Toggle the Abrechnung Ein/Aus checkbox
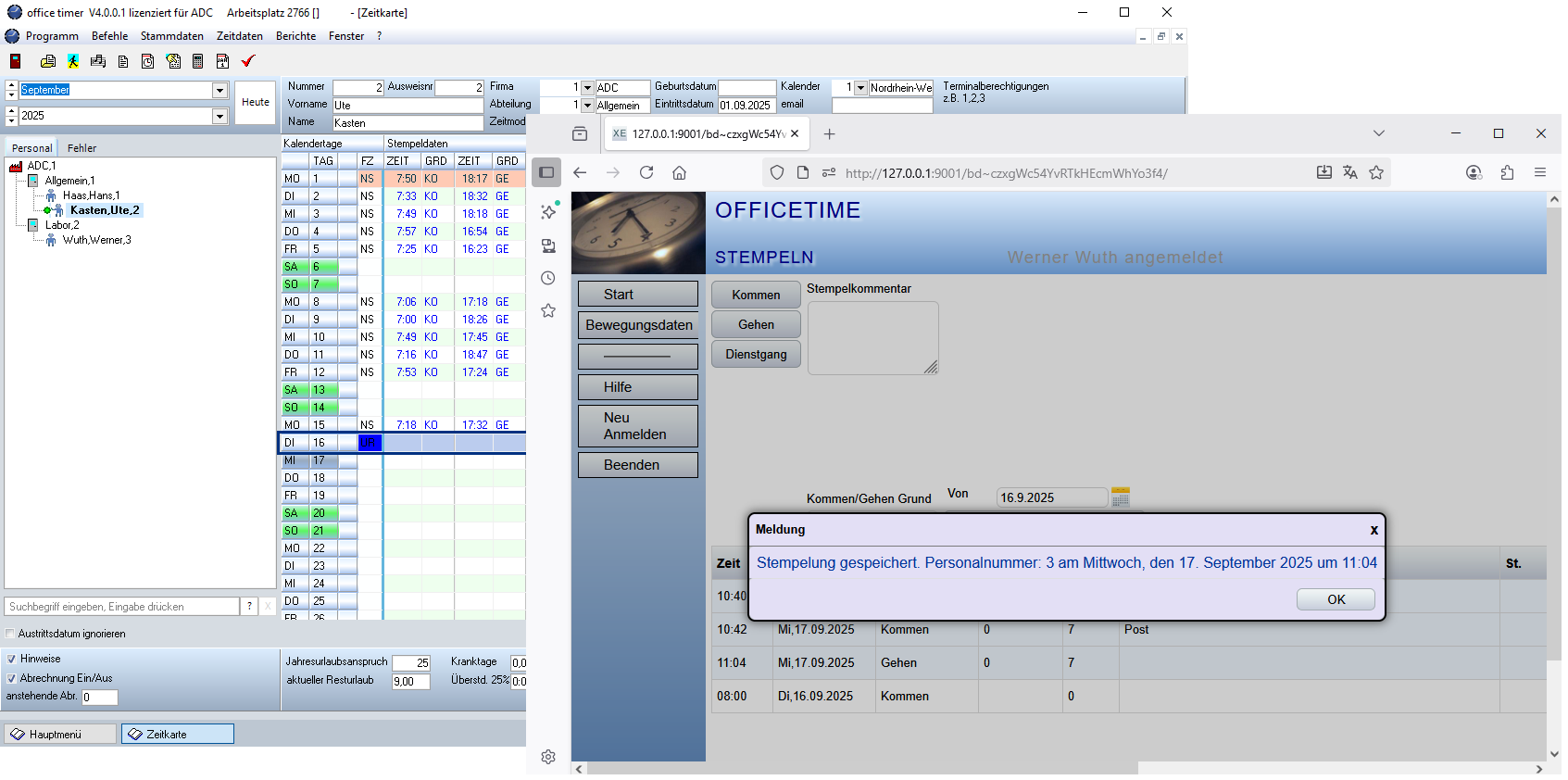 click(11, 678)
